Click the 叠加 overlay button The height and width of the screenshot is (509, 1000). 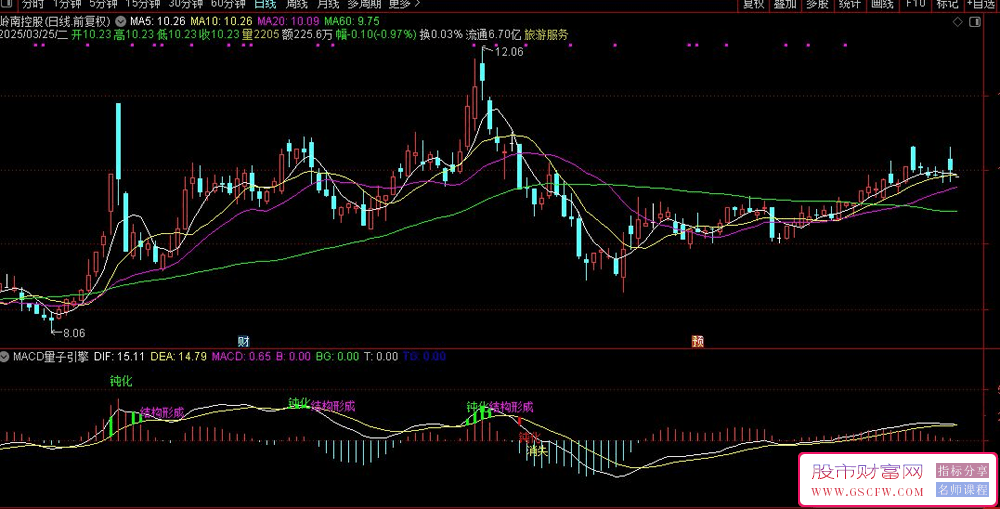[785, 4]
